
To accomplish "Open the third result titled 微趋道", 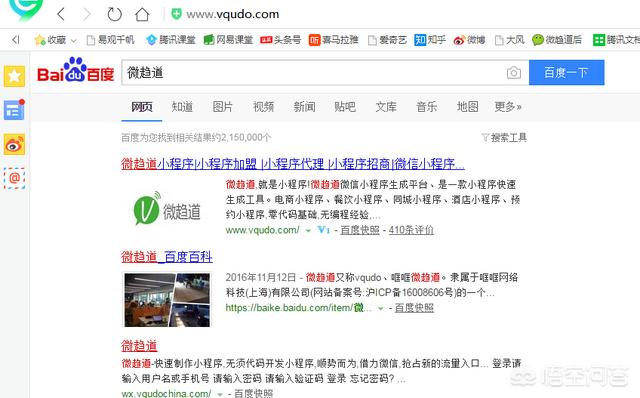I will [139, 345].
